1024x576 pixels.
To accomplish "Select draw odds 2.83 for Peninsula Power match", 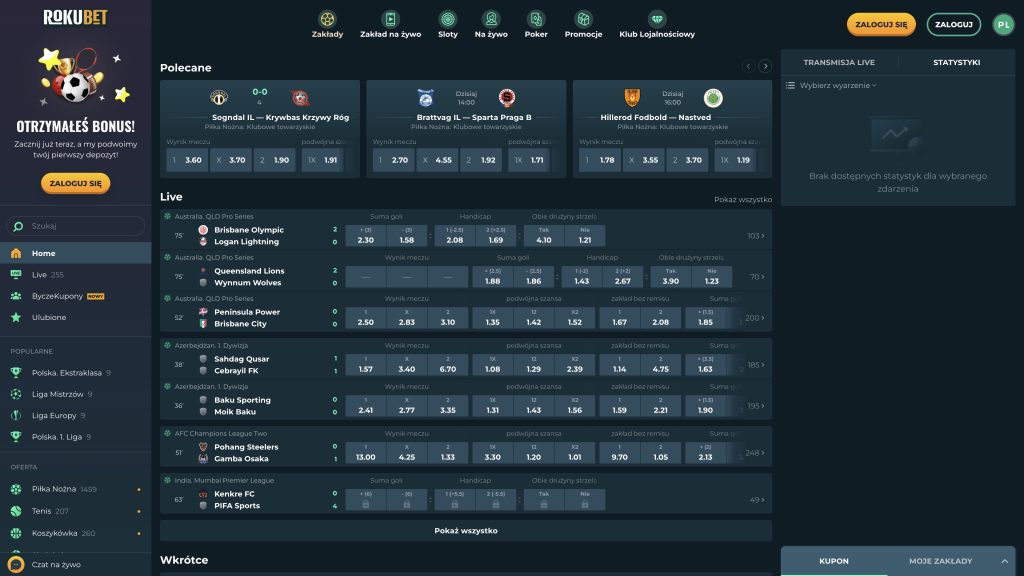I will (x=407, y=318).
